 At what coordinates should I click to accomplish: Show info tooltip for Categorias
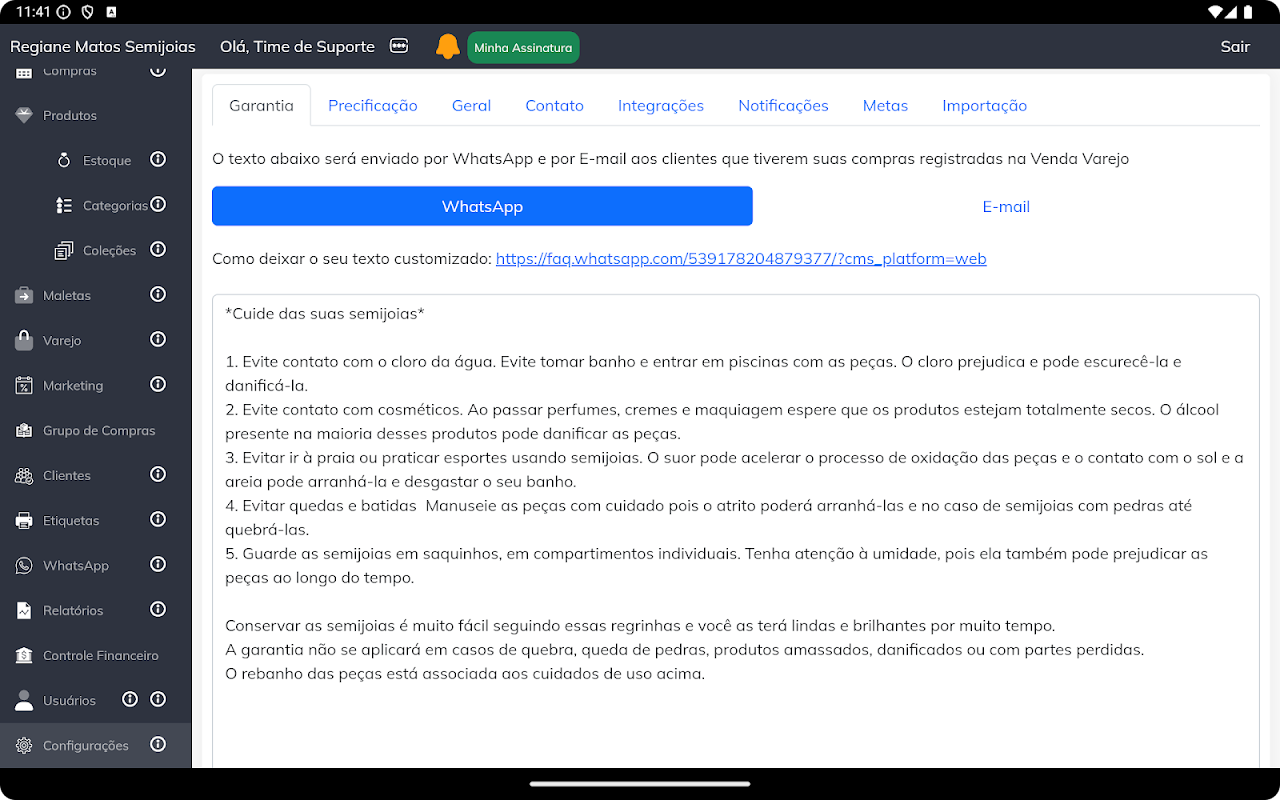[x=158, y=204]
